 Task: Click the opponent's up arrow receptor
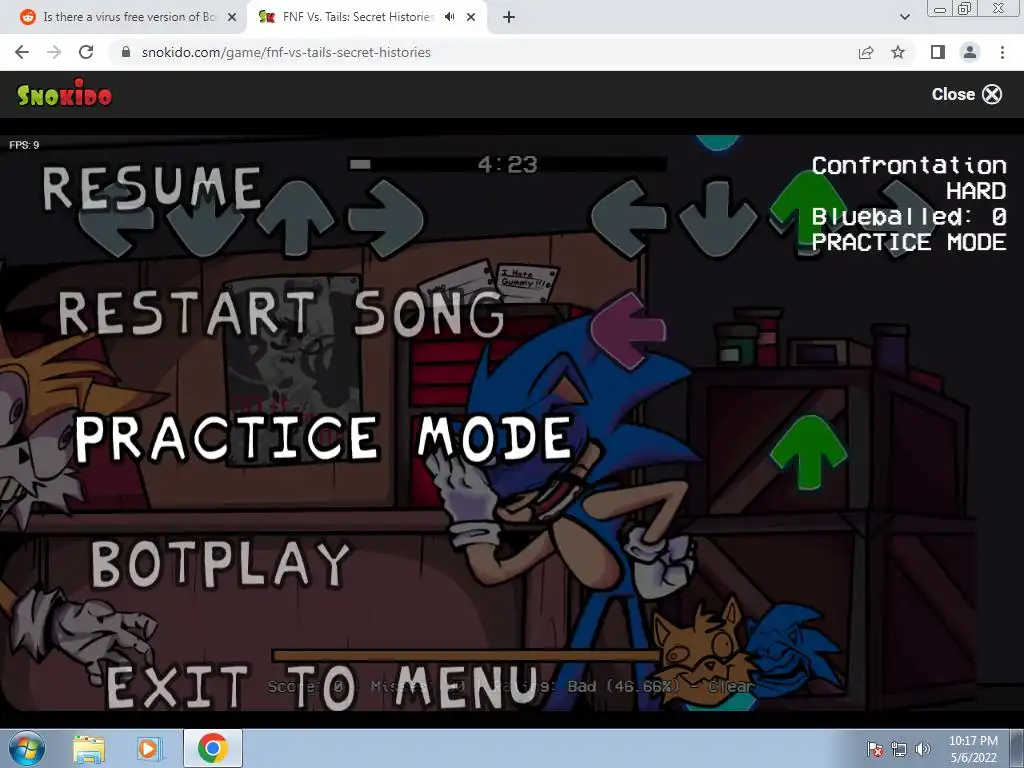[296, 218]
